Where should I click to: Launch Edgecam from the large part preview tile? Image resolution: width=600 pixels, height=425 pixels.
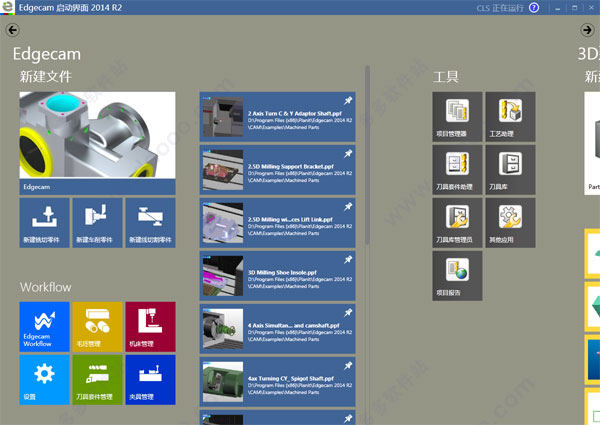click(98, 143)
